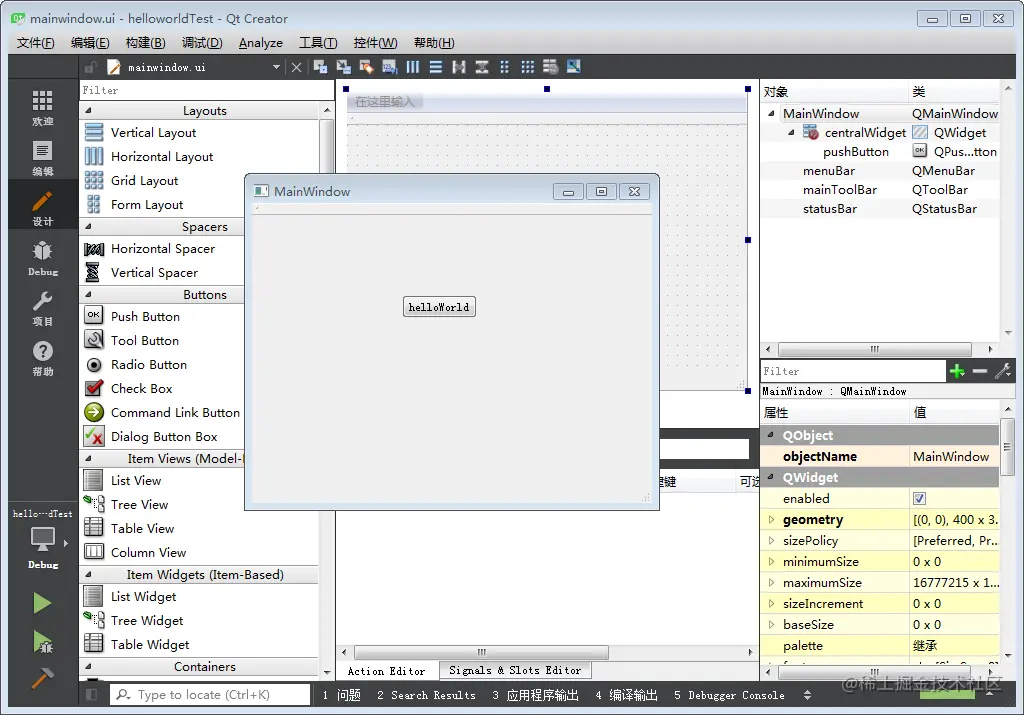Collapse the MainWindow node in object tree
Image resolution: width=1024 pixels, height=715 pixels.
coord(771,114)
